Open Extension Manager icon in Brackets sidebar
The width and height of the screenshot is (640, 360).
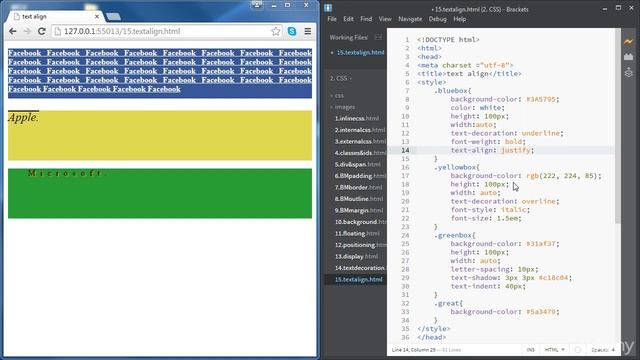[628, 57]
